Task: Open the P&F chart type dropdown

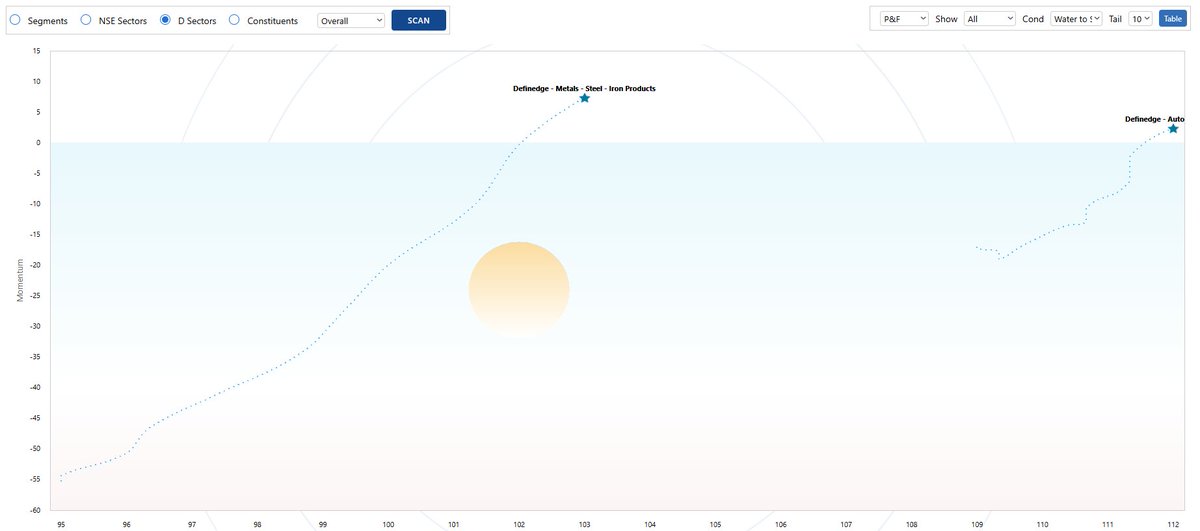Action: [904, 18]
